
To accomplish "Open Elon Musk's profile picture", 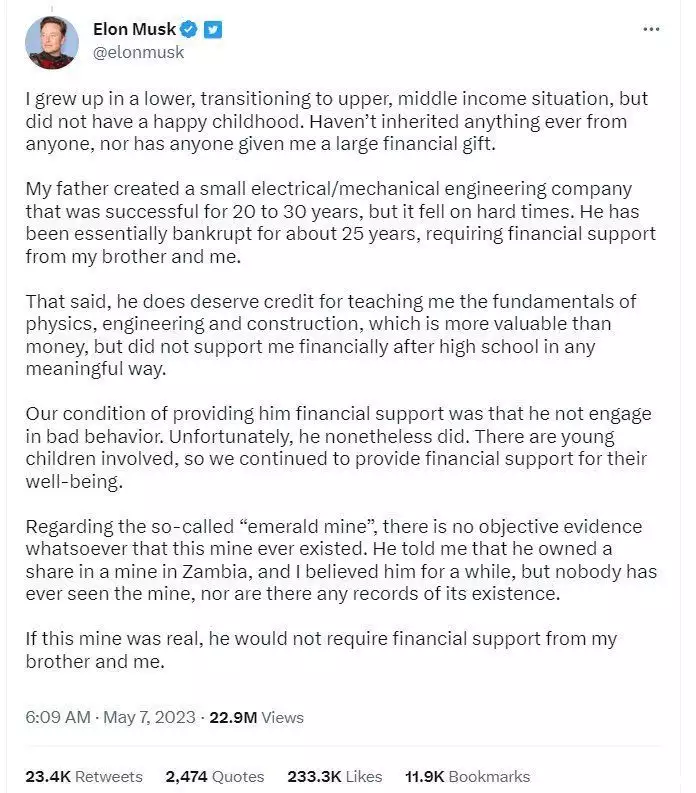I will tap(52, 41).
